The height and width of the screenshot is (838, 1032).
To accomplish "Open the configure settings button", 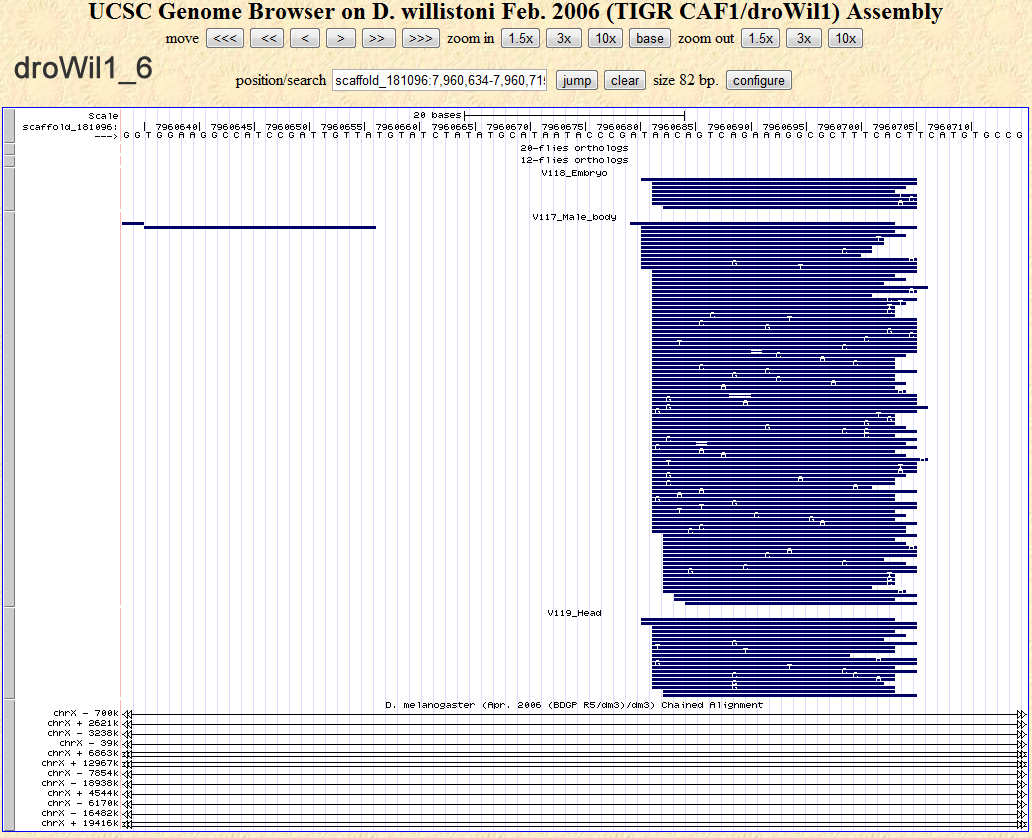I will coord(759,81).
